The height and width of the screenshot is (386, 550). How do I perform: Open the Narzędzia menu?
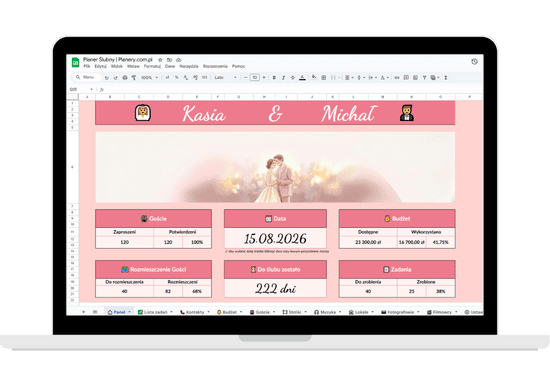click(189, 66)
